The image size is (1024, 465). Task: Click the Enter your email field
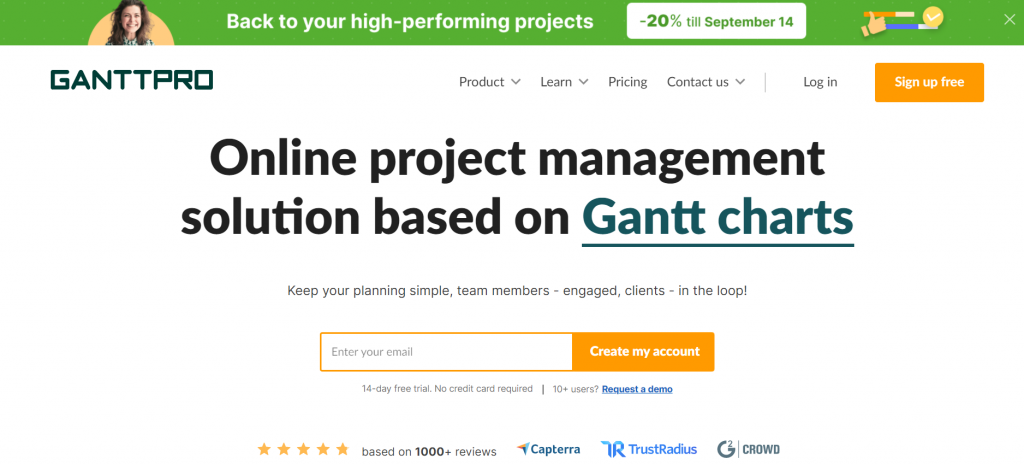click(x=447, y=352)
